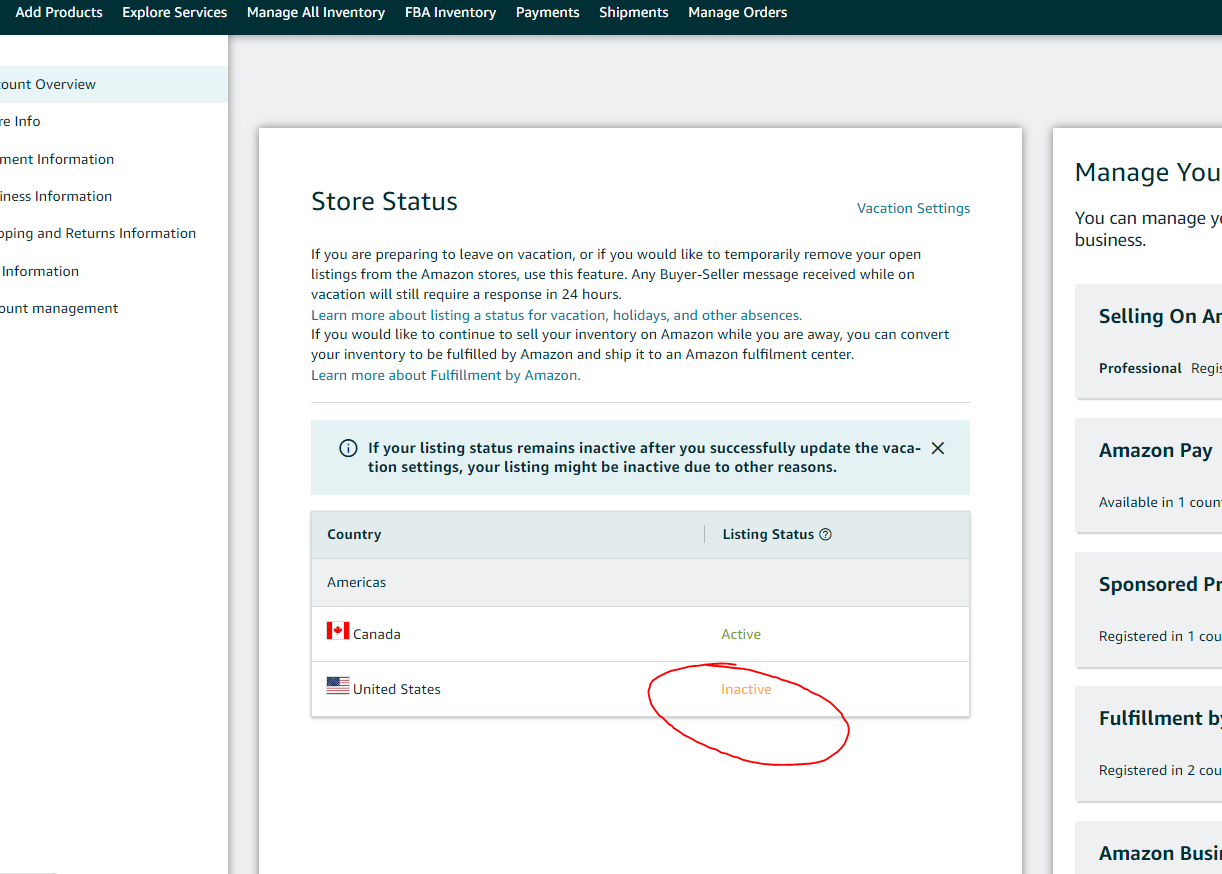The width and height of the screenshot is (1222, 874).
Task: Click the Store Status heading
Action: pos(384,201)
